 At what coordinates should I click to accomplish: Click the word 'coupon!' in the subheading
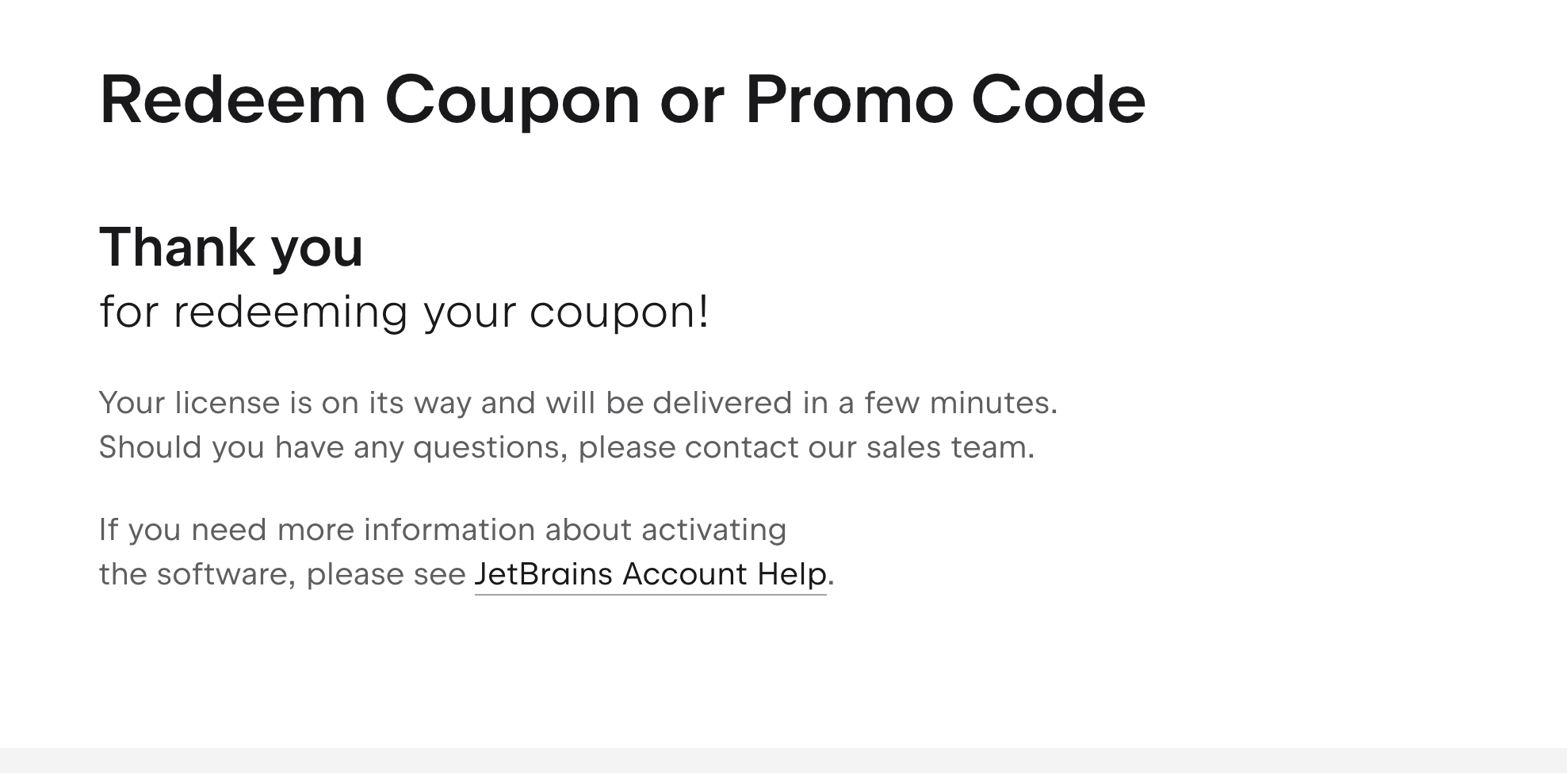(x=618, y=312)
